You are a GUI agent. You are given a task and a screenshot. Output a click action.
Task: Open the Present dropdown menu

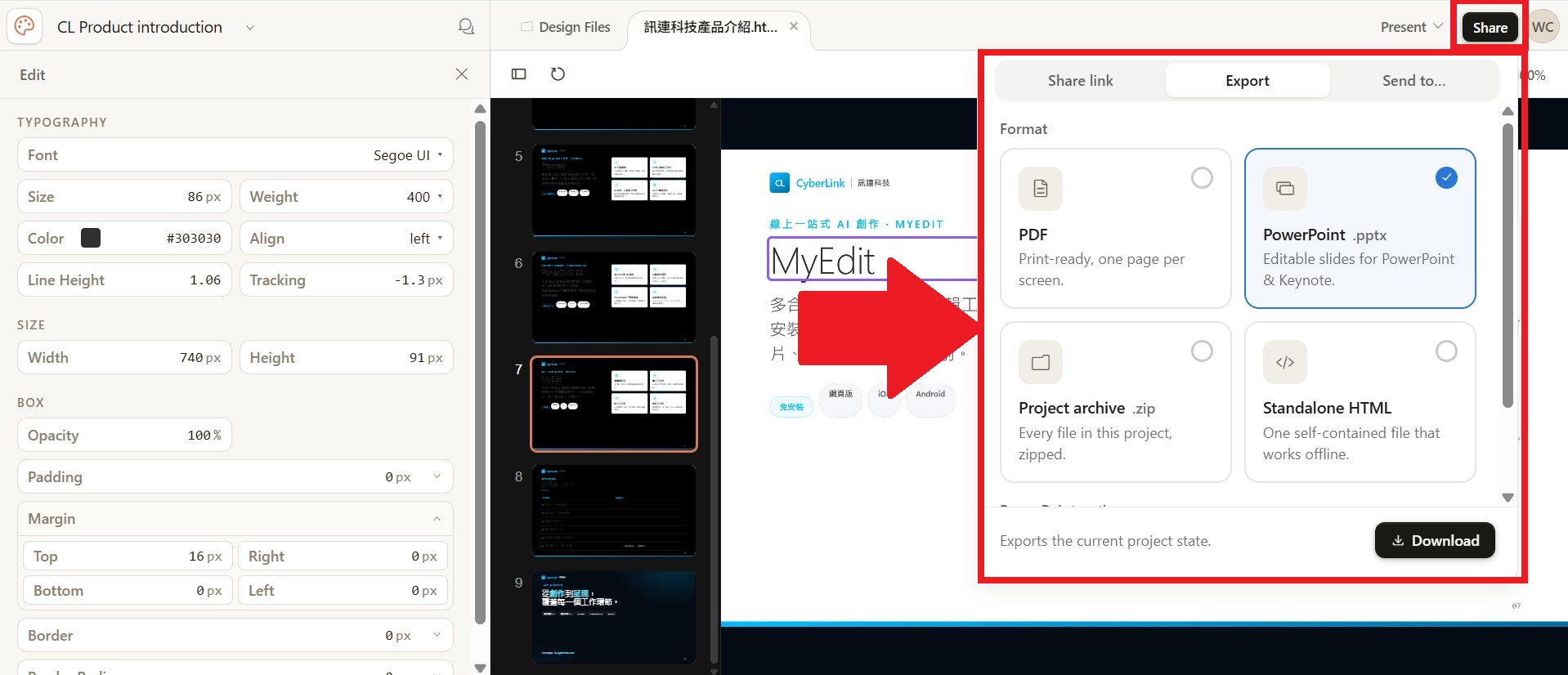click(x=1412, y=27)
